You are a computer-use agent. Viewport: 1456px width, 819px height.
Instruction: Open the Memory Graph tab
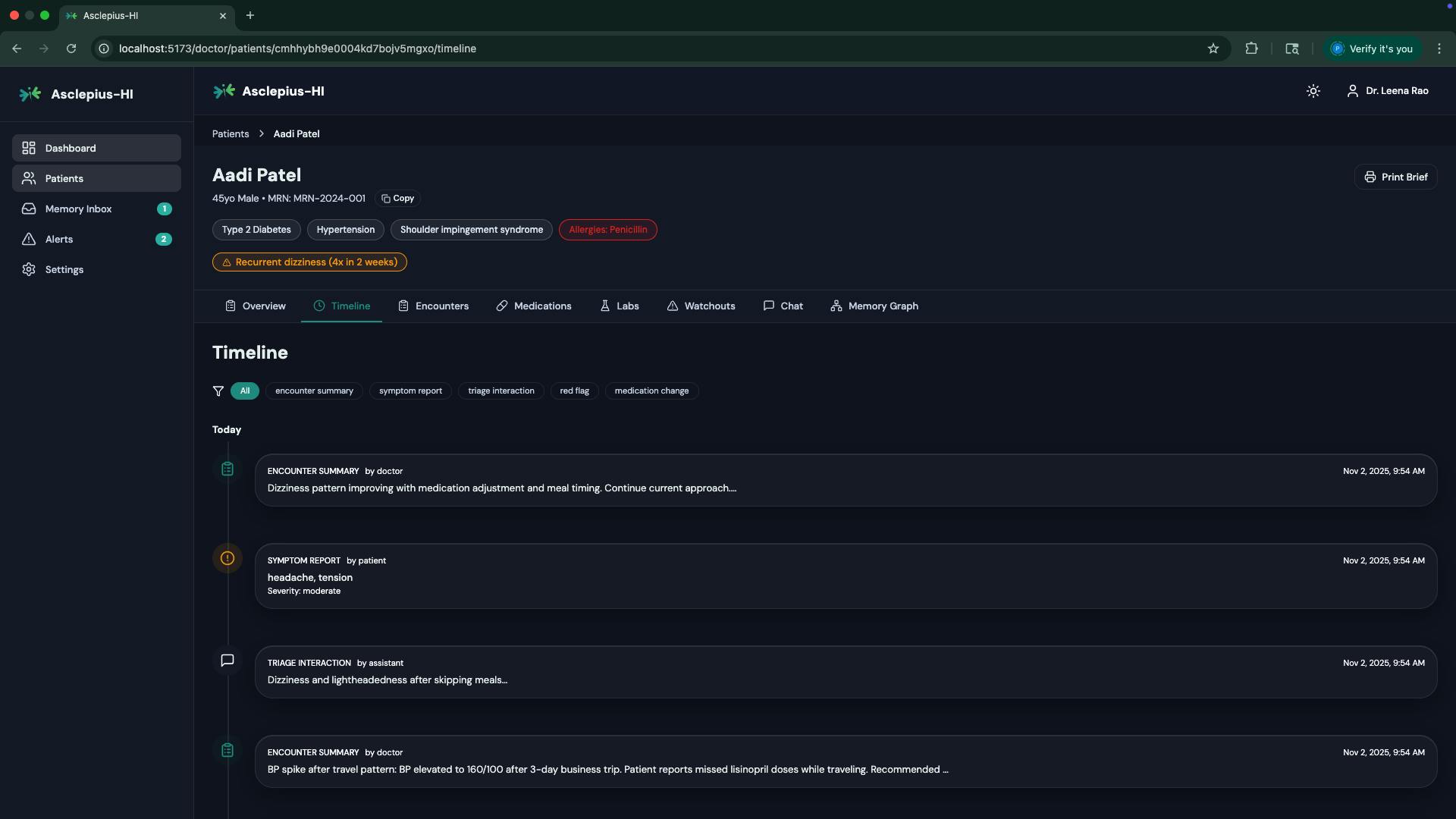coord(874,306)
